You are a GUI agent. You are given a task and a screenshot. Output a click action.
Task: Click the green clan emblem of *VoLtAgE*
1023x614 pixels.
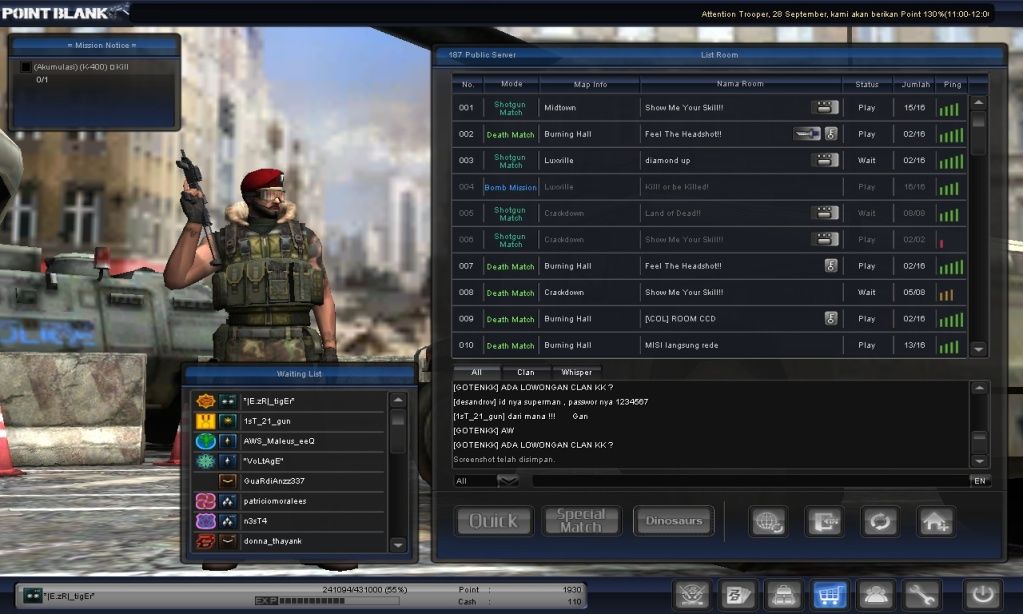206,461
